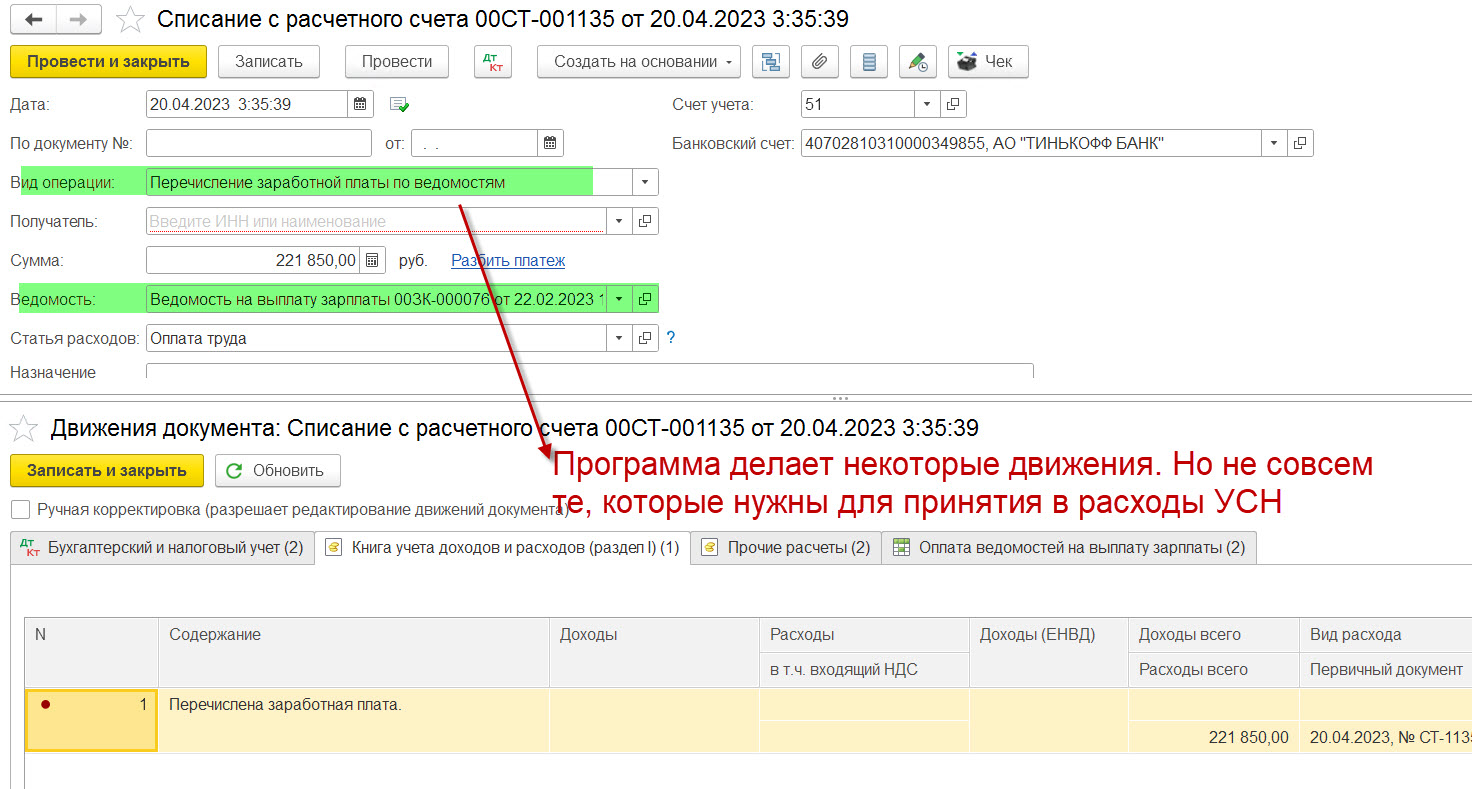Screen dimensions: 1472x789
Task: Open calendar picker for Дата field
Action: pos(361,104)
